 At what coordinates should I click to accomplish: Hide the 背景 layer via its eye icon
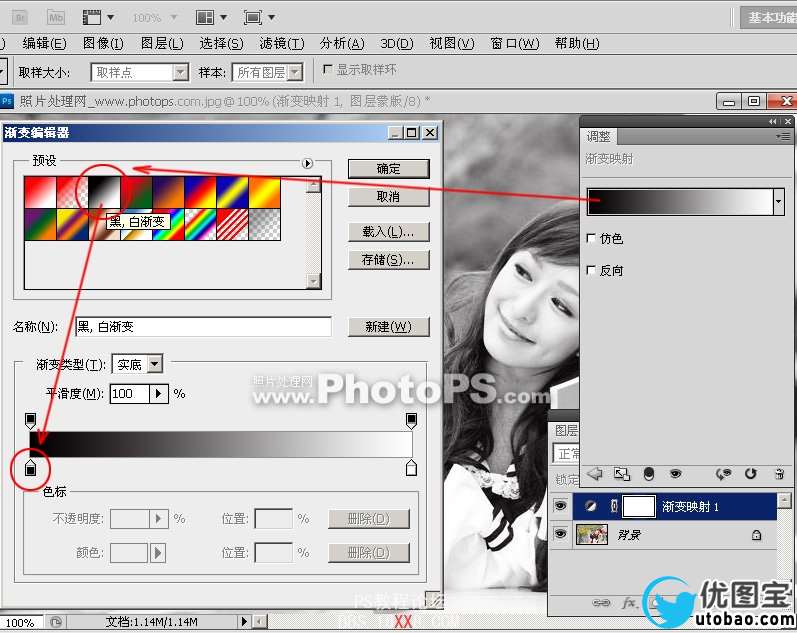(x=560, y=535)
